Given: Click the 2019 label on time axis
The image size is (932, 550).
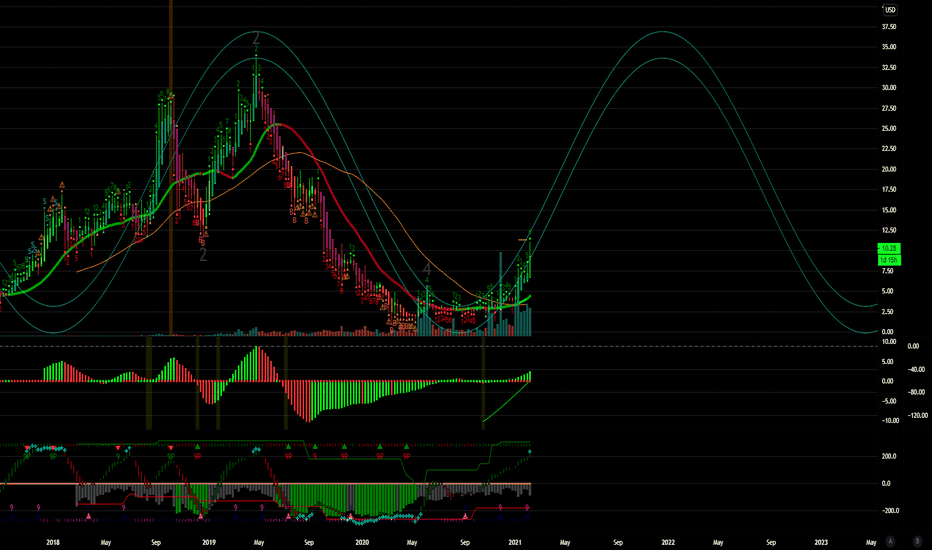Looking at the screenshot, I should (209, 542).
